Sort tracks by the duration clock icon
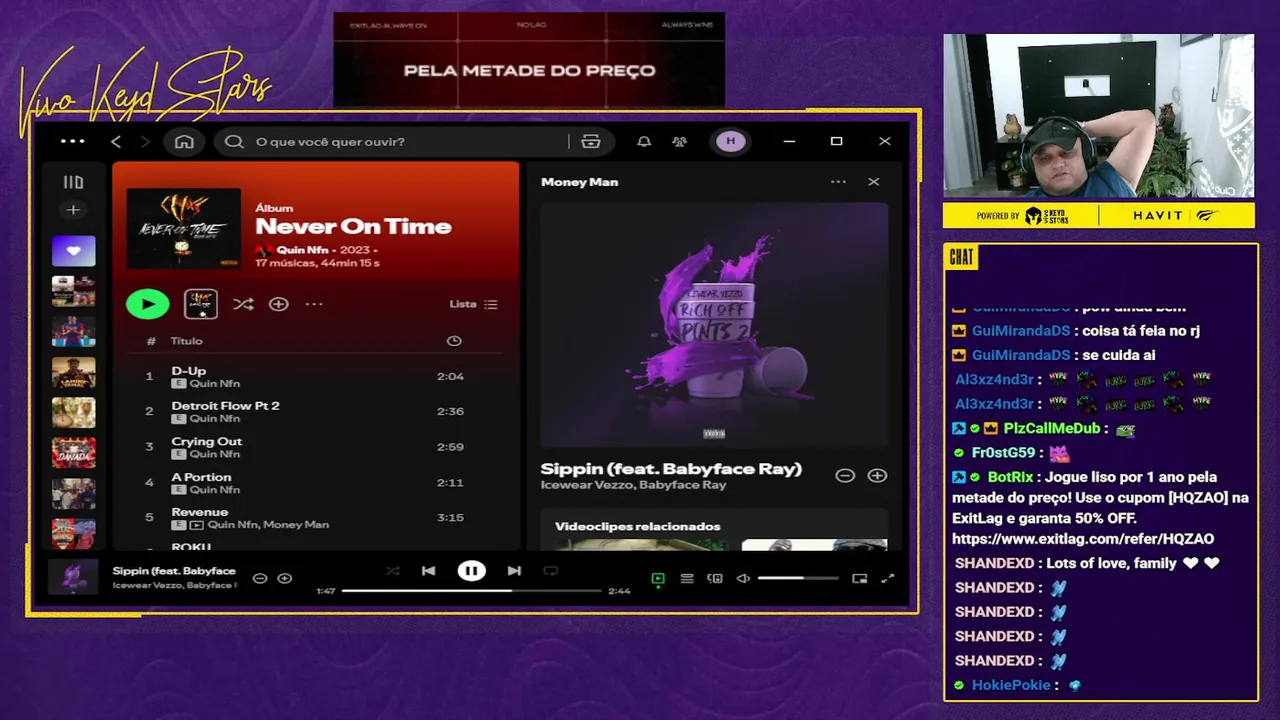The image size is (1280, 720). click(454, 341)
